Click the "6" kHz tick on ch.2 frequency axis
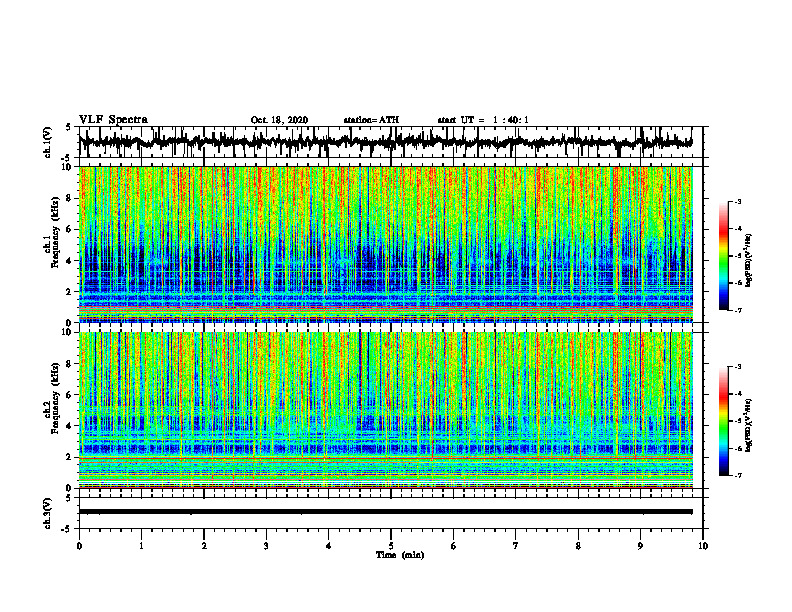 coord(69,395)
